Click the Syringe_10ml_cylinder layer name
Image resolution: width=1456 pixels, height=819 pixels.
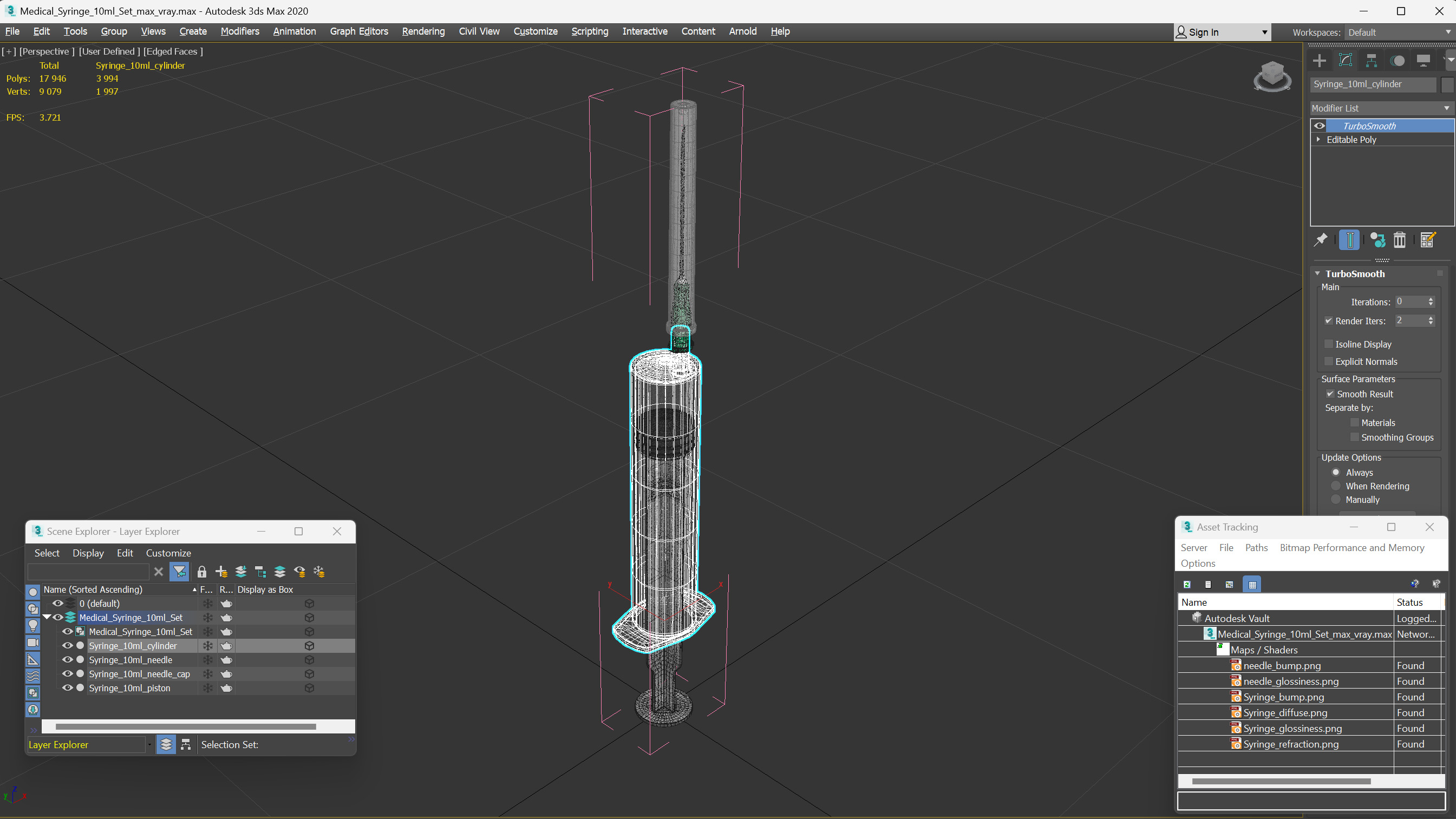click(x=133, y=645)
